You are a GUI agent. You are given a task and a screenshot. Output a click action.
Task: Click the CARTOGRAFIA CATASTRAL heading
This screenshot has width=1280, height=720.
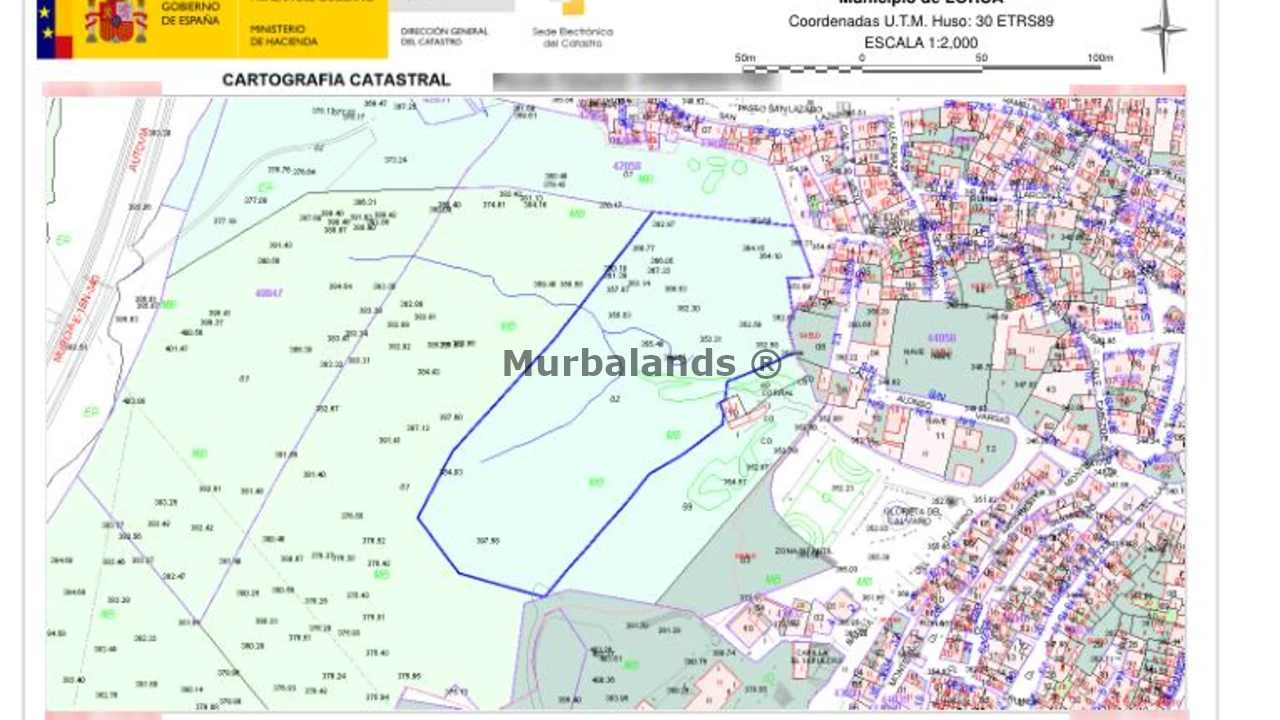pos(336,80)
